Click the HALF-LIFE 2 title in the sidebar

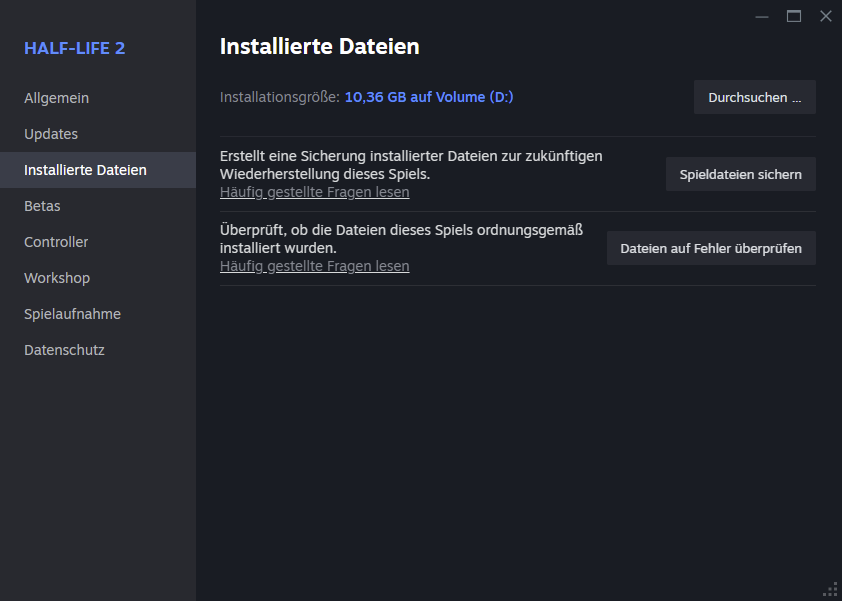click(x=75, y=48)
